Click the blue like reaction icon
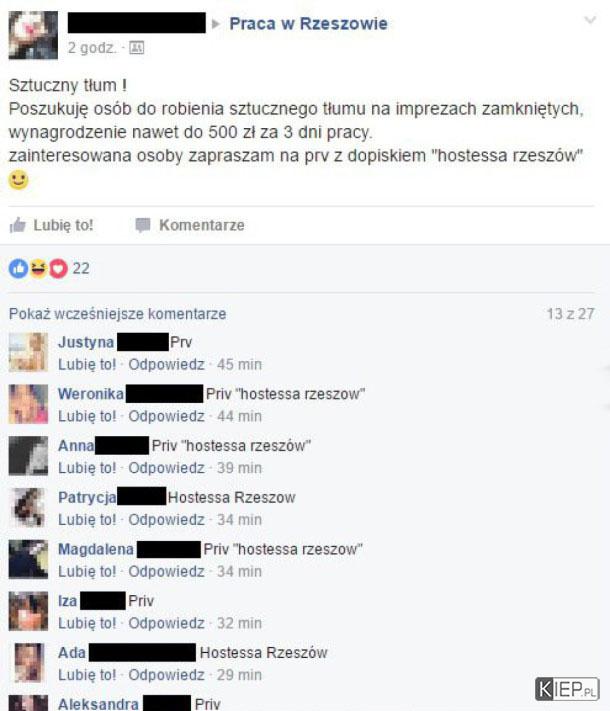This screenshot has height=711, width=610. click(x=19, y=268)
